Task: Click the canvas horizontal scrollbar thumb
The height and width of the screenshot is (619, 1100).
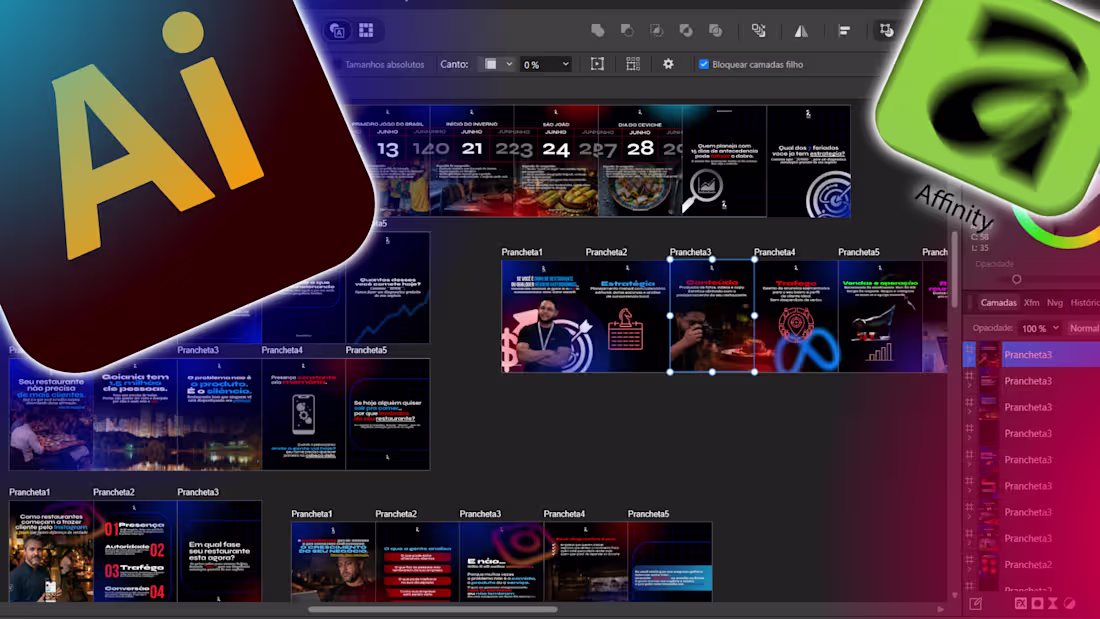Action: pos(433,609)
